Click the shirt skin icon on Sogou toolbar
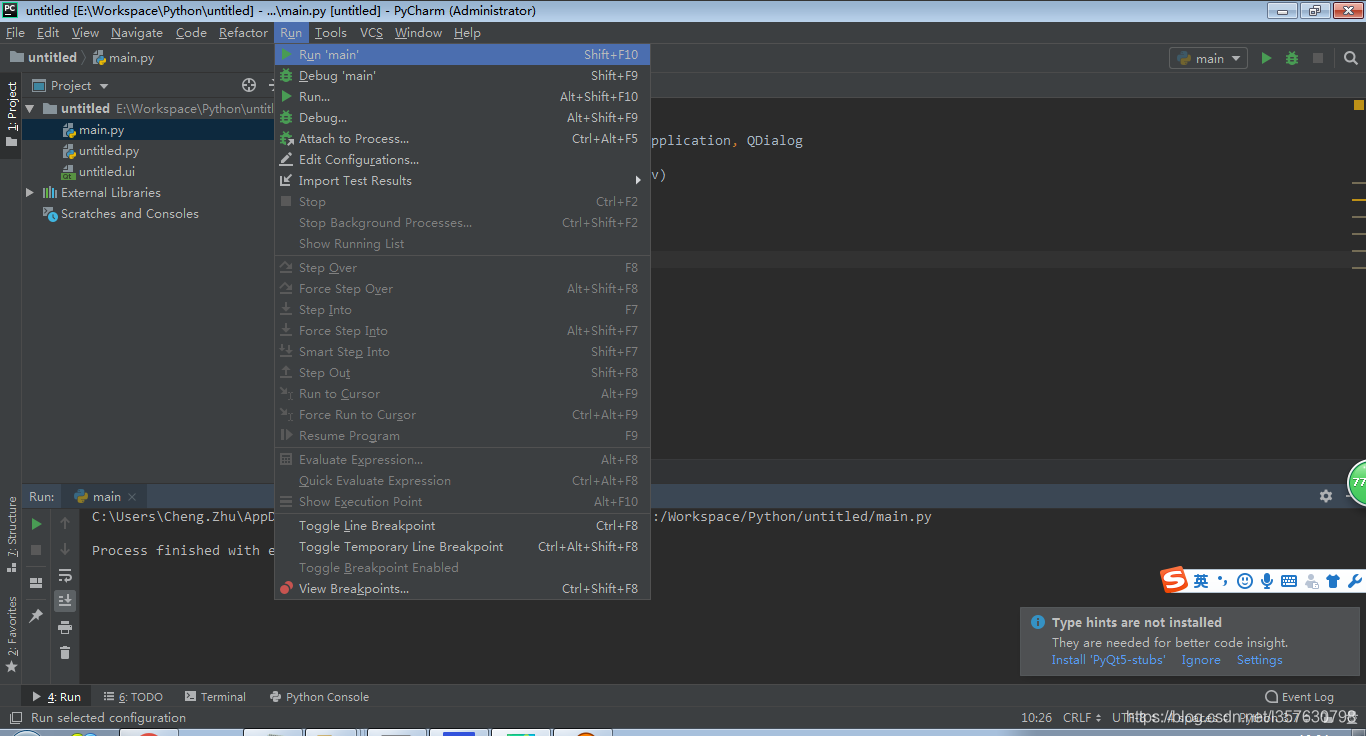This screenshot has height=736, width=1366. tap(1333, 581)
